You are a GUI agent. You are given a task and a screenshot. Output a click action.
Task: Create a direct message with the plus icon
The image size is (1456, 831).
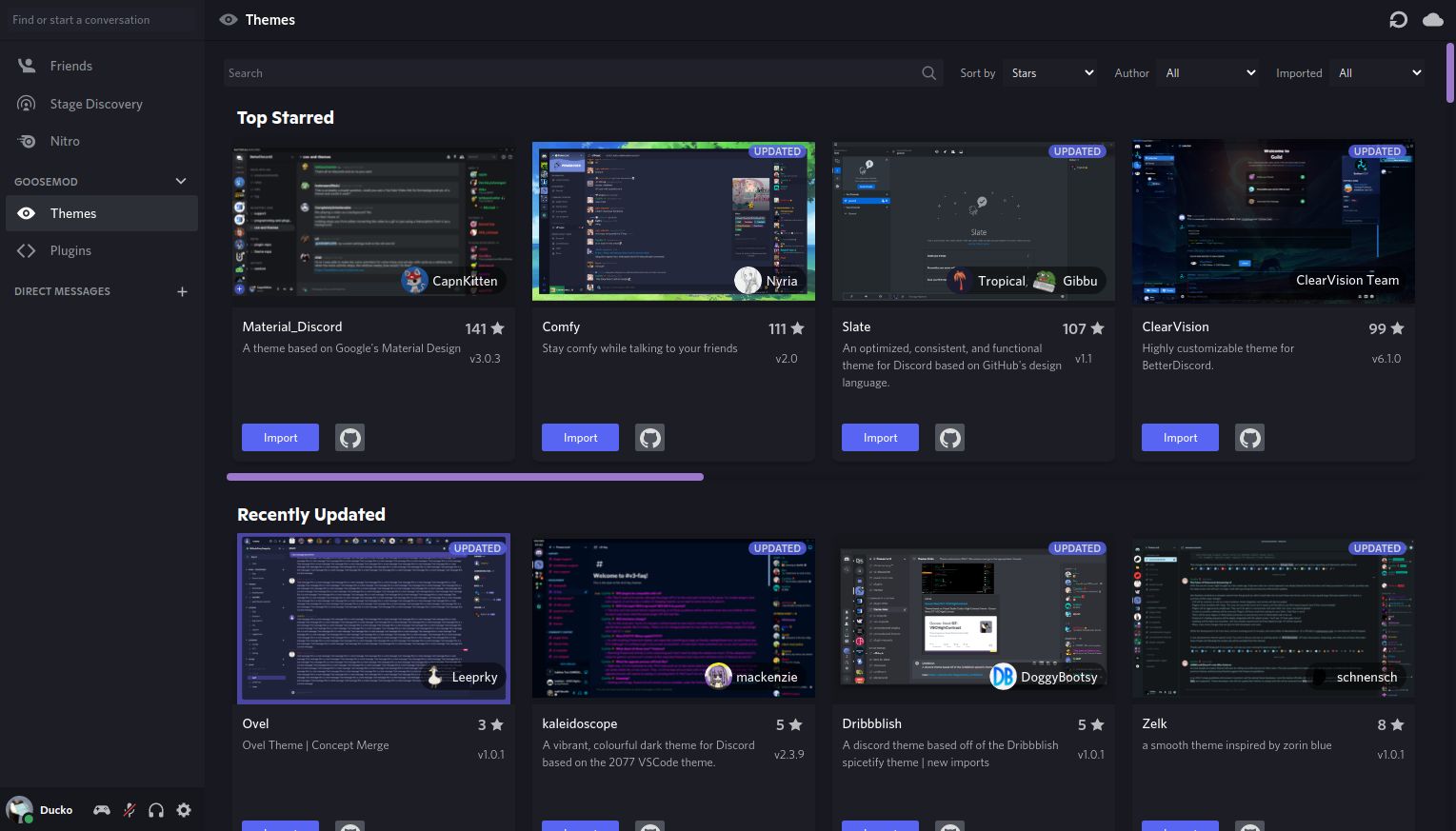pyautogui.click(x=182, y=291)
